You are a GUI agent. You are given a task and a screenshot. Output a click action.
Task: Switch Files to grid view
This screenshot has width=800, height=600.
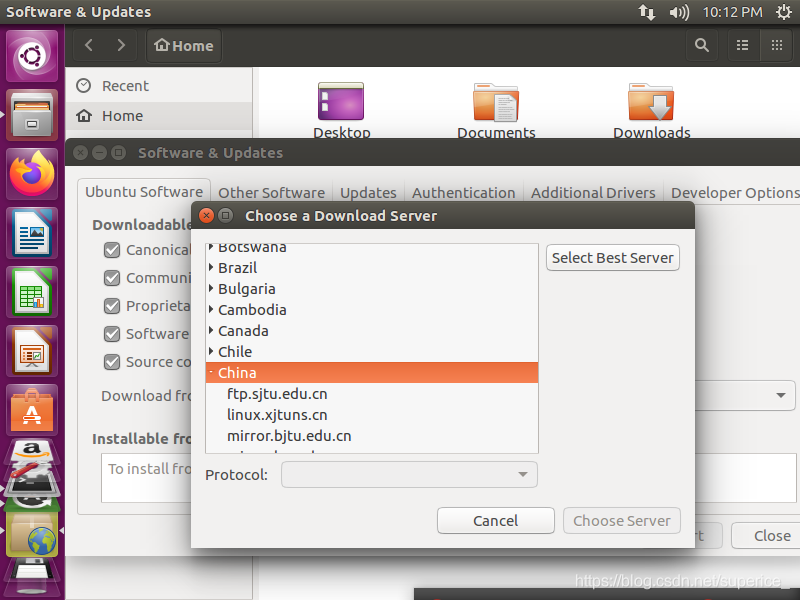777,45
